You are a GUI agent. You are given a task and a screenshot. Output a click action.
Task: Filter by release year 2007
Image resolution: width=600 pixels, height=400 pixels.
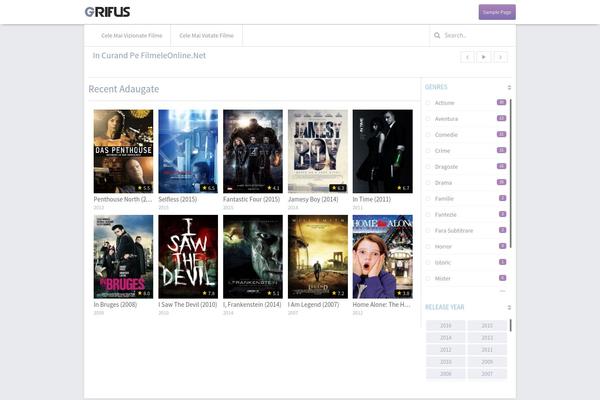tap(487, 374)
